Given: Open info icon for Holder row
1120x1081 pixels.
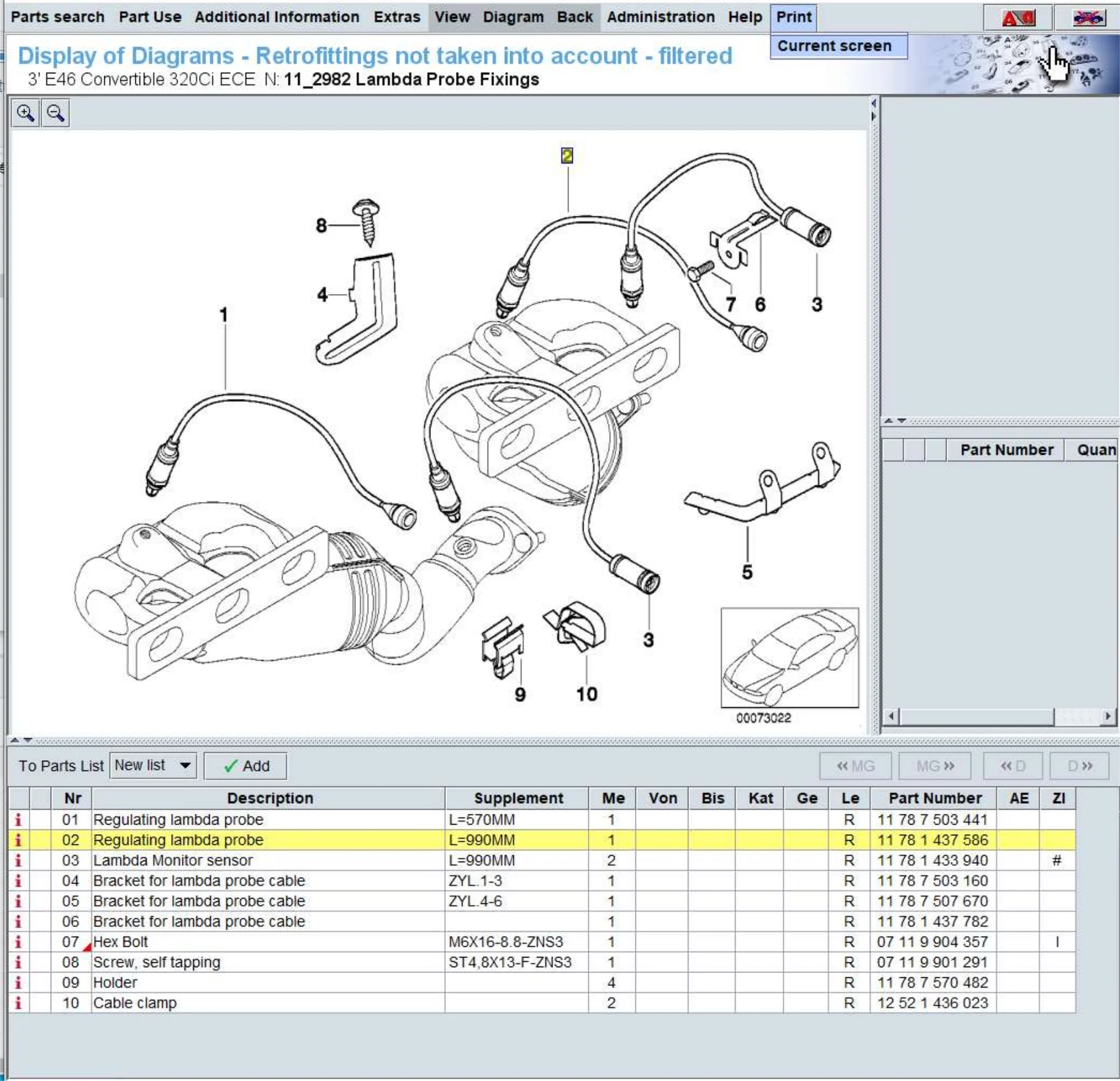Looking at the screenshot, I should coord(18,982).
